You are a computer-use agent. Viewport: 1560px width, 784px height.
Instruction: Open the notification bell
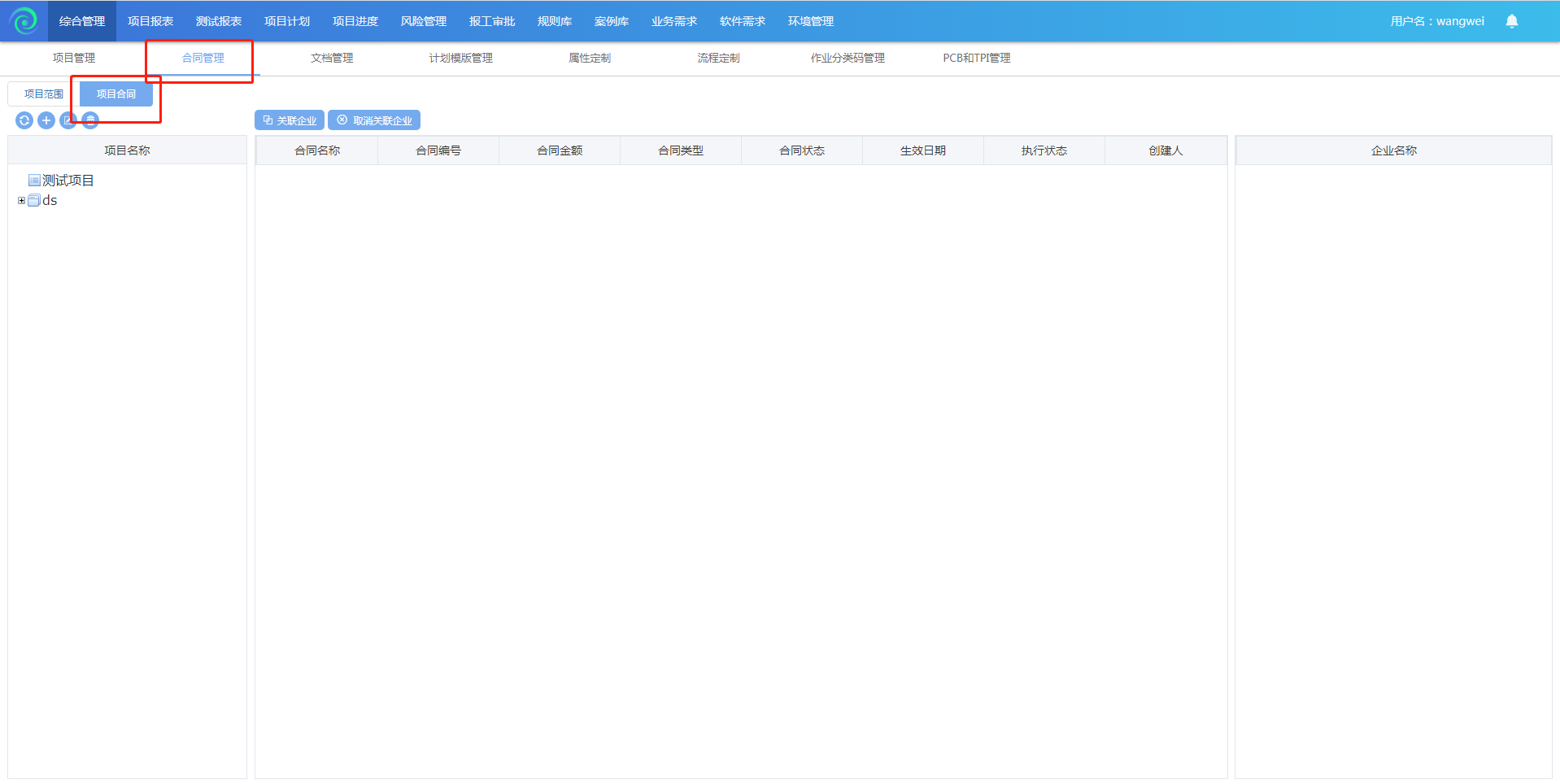point(1511,21)
